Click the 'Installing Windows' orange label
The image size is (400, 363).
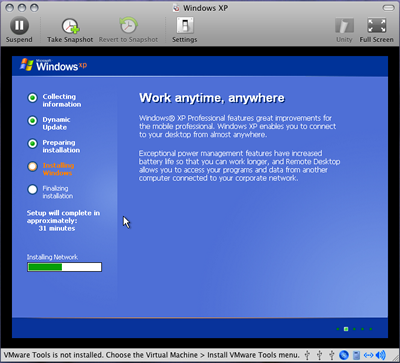[58, 169]
